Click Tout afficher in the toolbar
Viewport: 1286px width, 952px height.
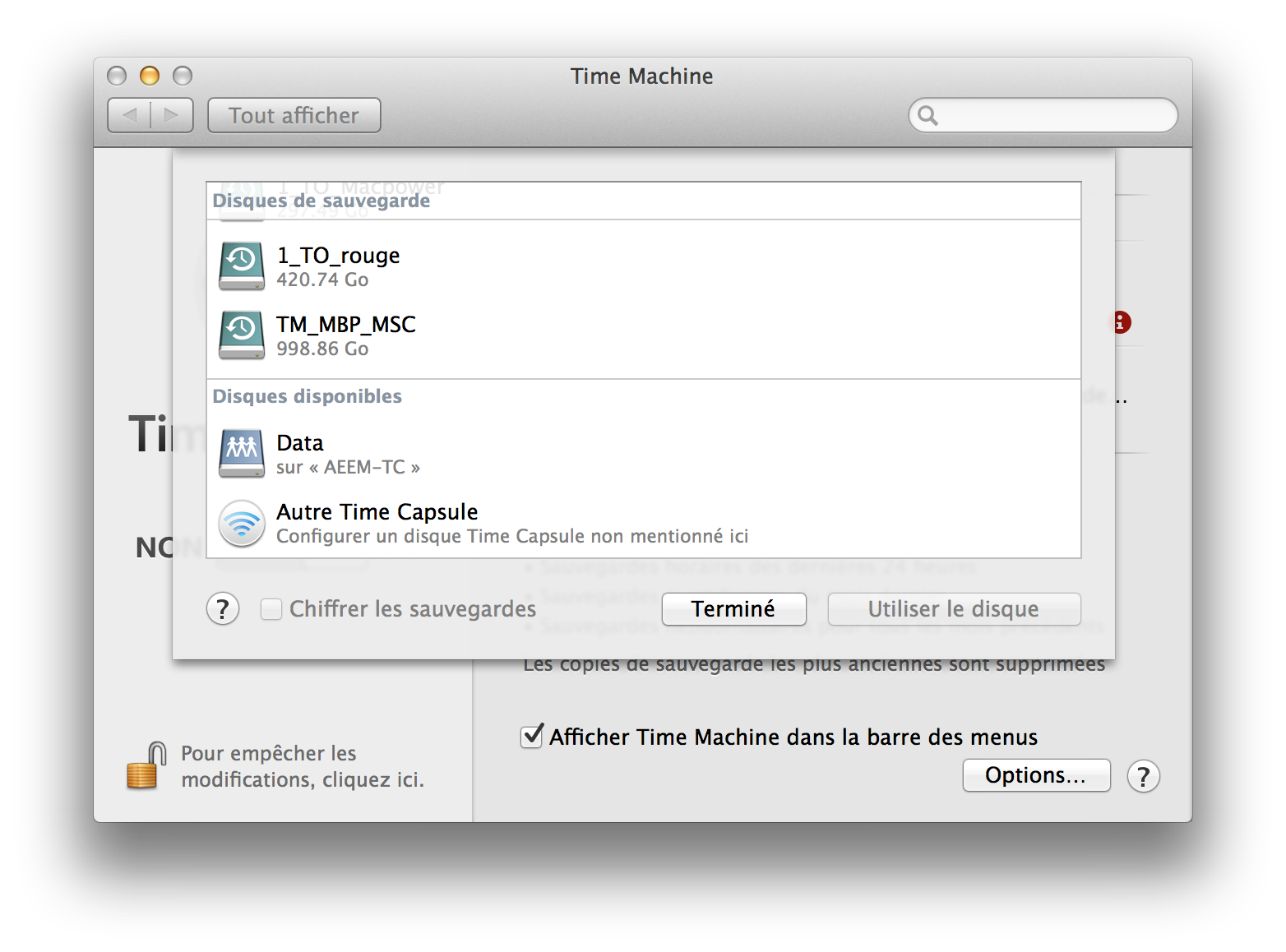tap(294, 115)
